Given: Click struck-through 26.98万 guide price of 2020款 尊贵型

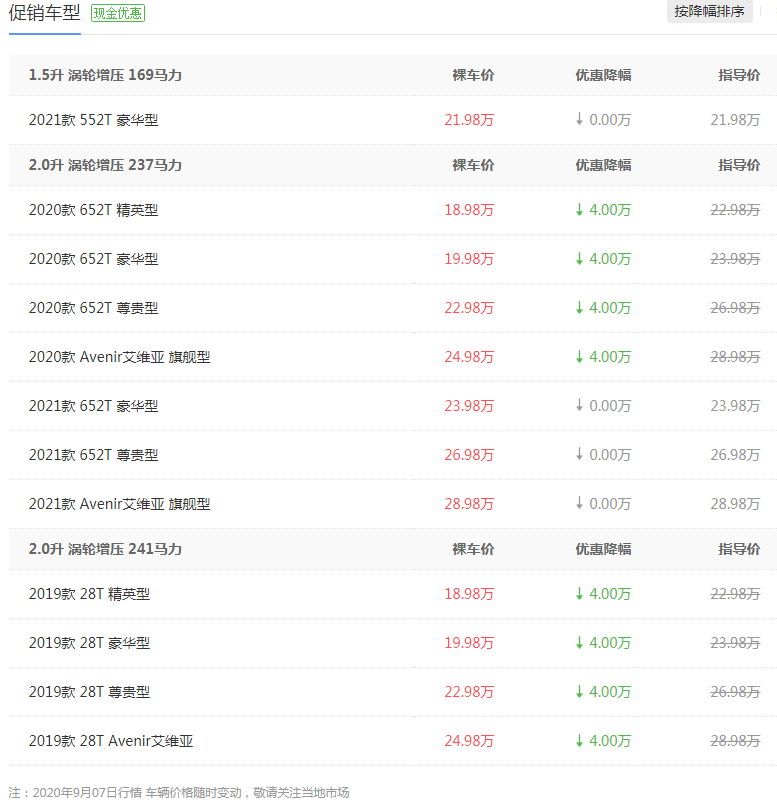Looking at the screenshot, I should 735,308.
